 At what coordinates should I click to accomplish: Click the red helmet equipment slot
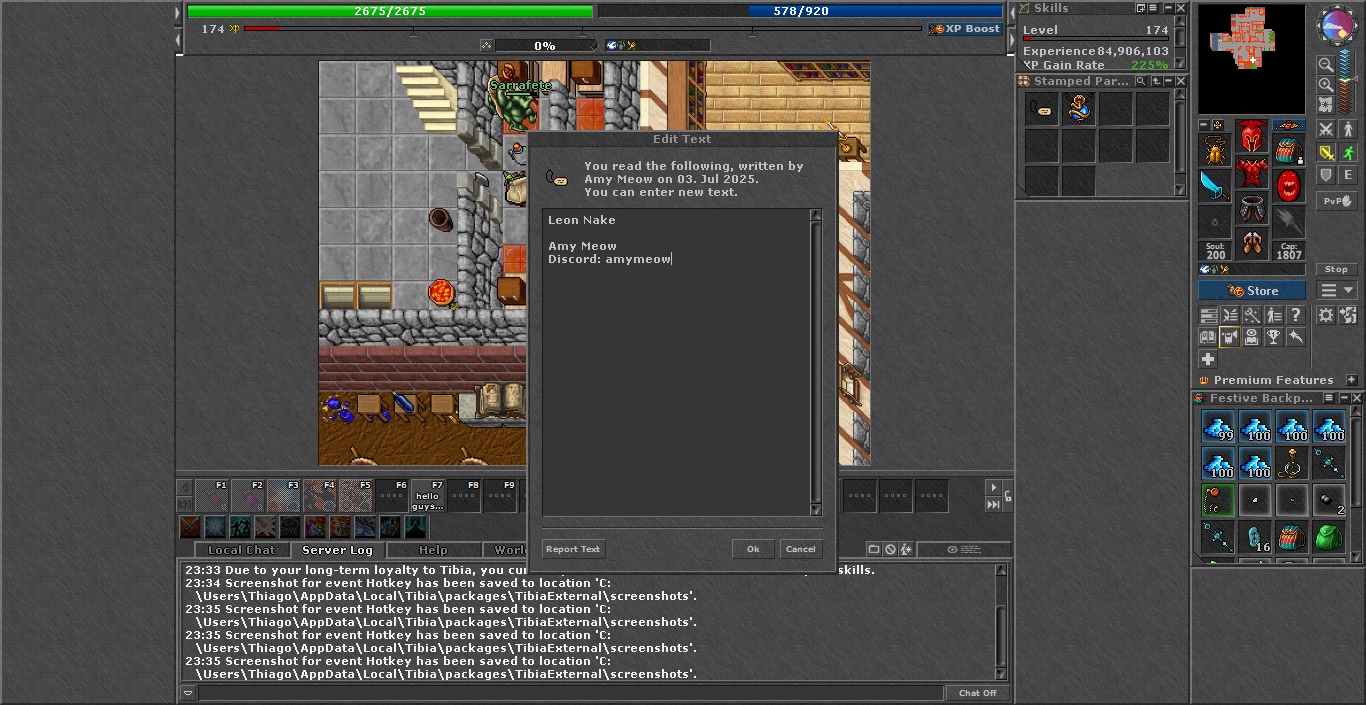[1251, 136]
